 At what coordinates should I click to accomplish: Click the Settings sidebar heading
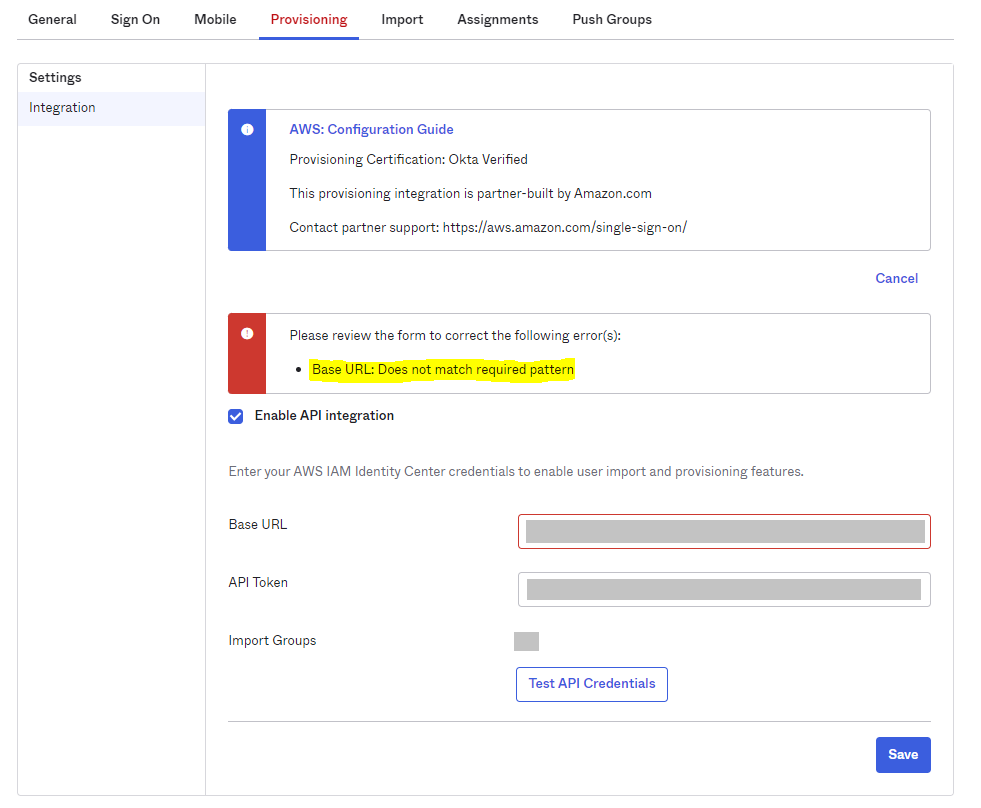tap(55, 78)
